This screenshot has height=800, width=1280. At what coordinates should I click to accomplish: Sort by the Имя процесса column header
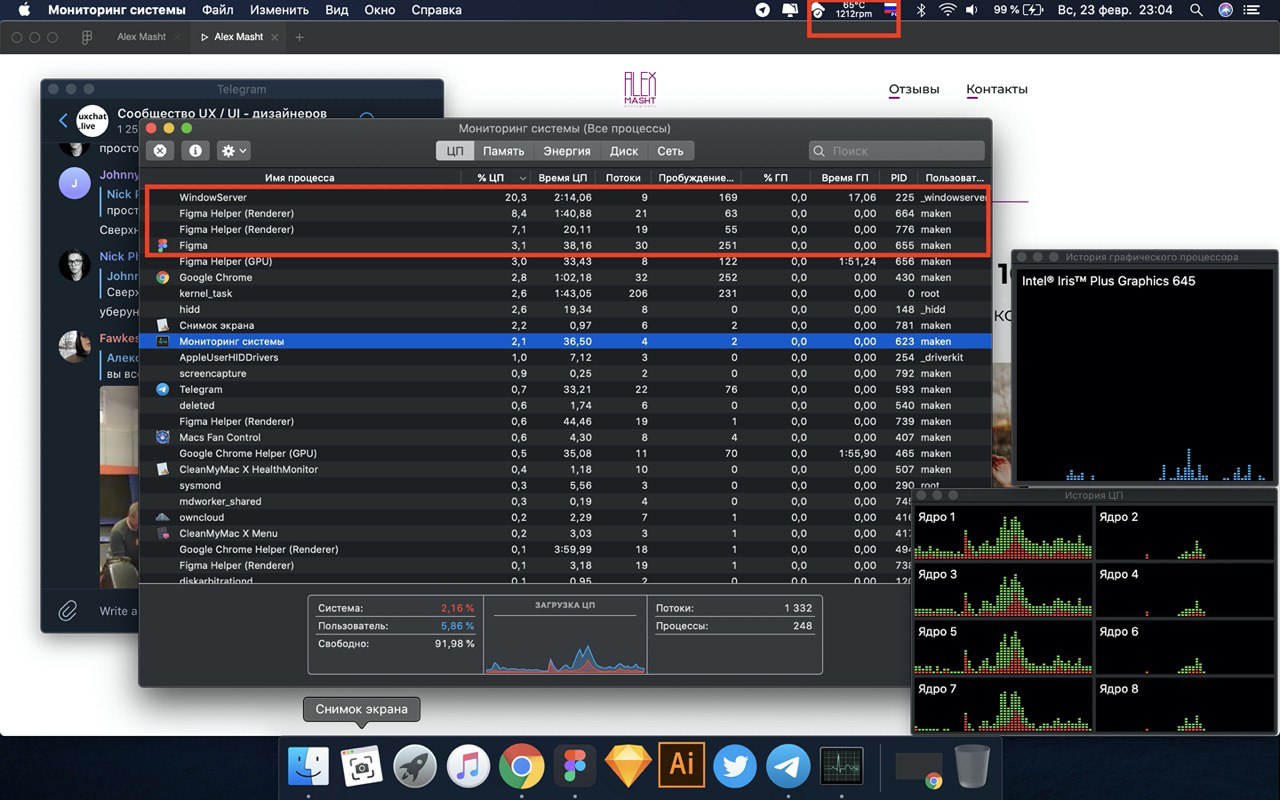point(300,178)
